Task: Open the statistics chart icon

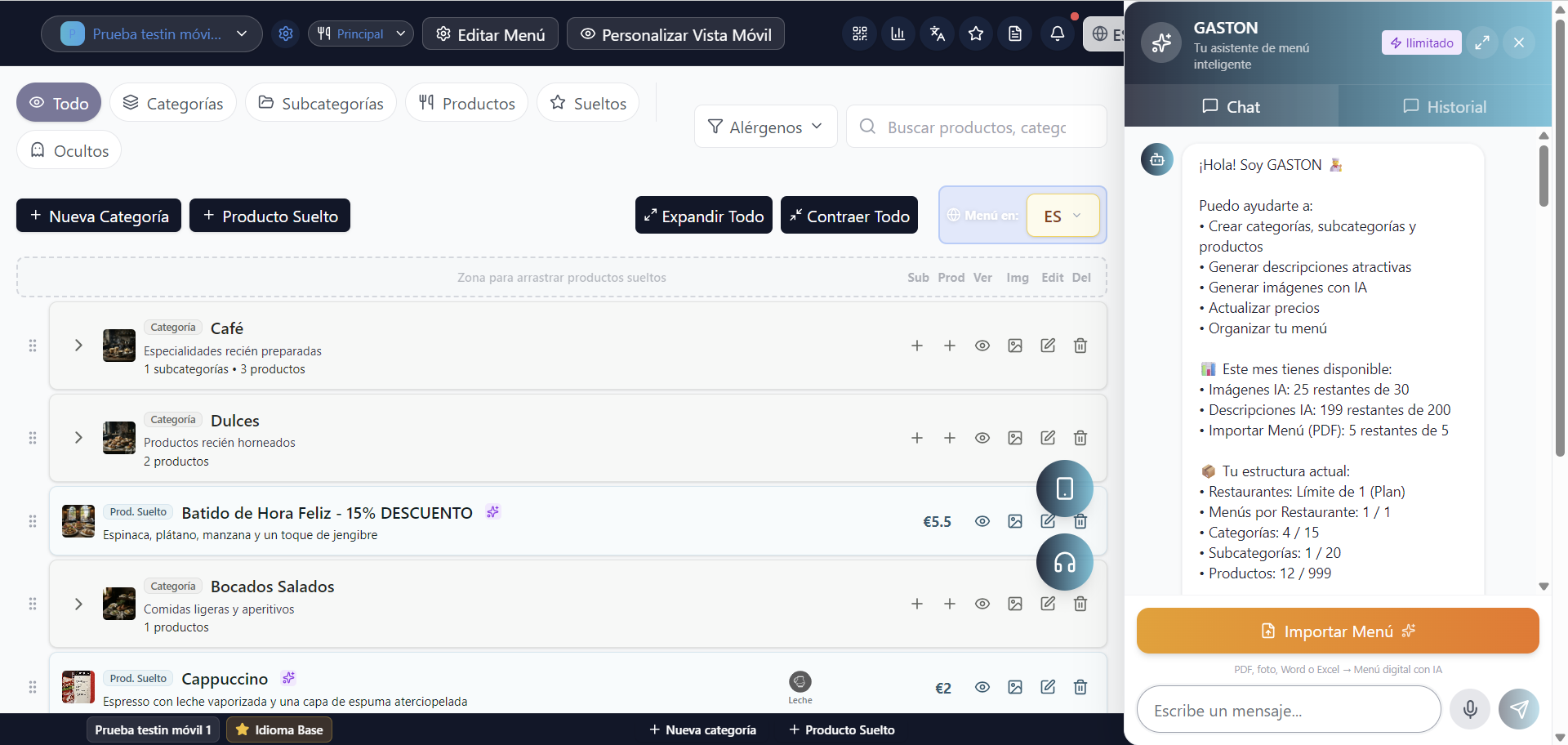Action: coord(898,33)
